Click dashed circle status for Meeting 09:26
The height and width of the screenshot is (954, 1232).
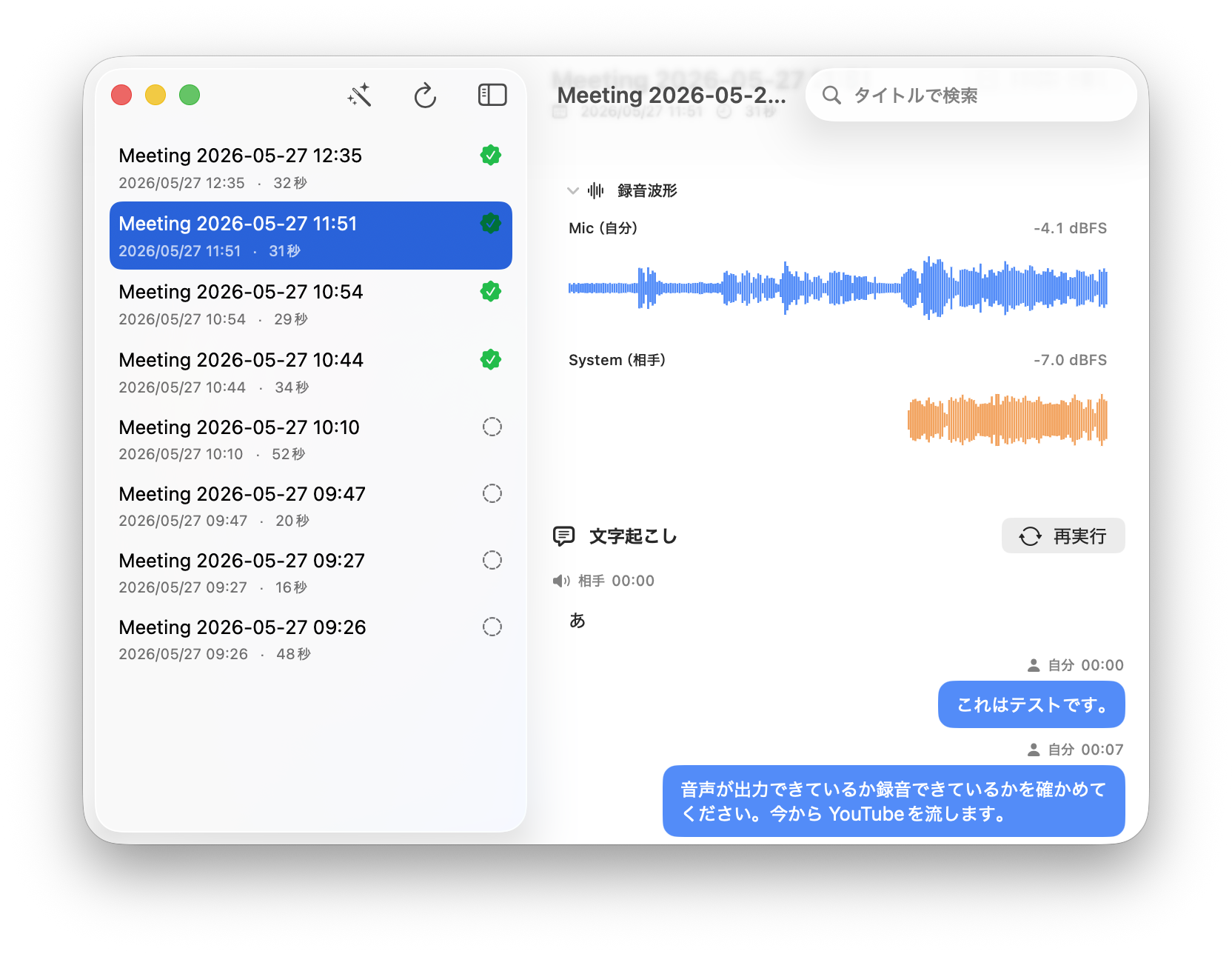[492, 627]
